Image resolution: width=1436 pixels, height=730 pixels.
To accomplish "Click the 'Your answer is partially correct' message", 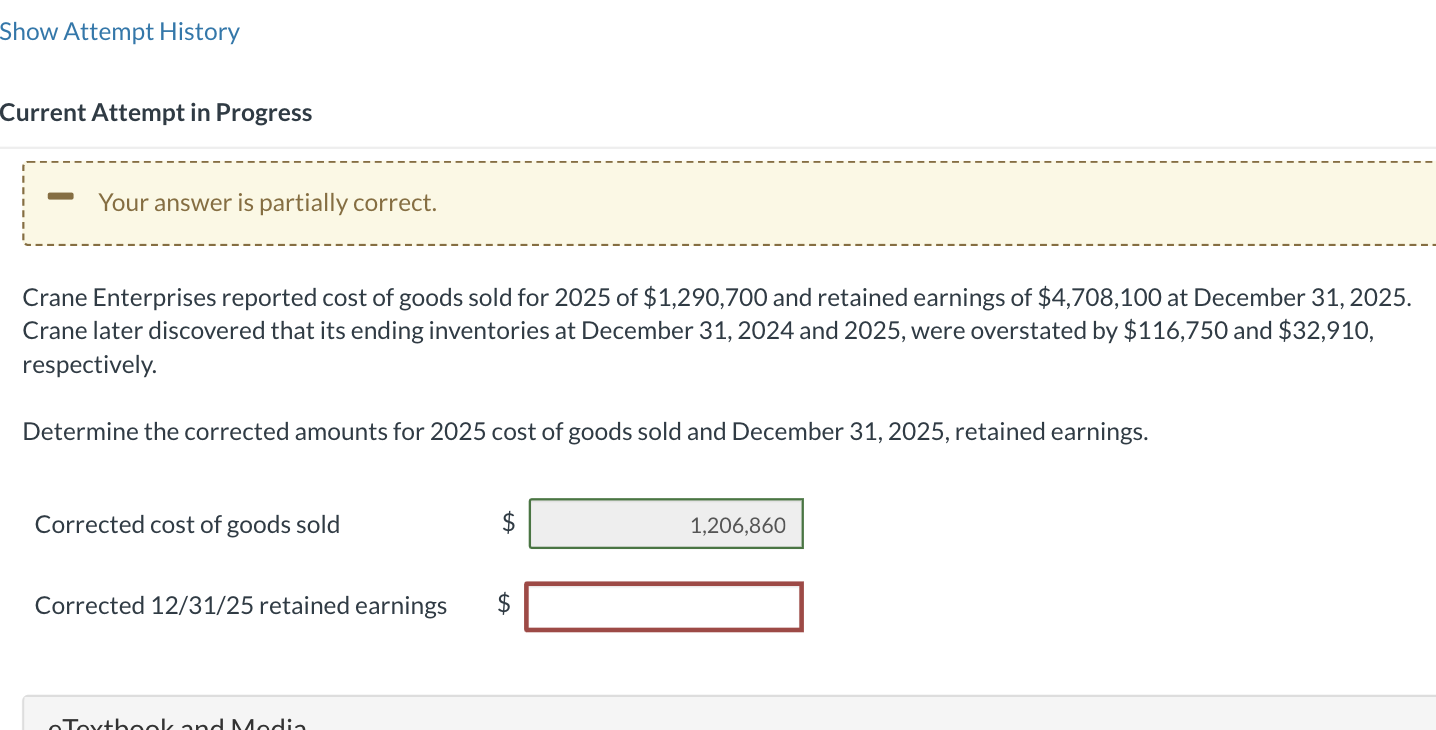I will coord(267,203).
